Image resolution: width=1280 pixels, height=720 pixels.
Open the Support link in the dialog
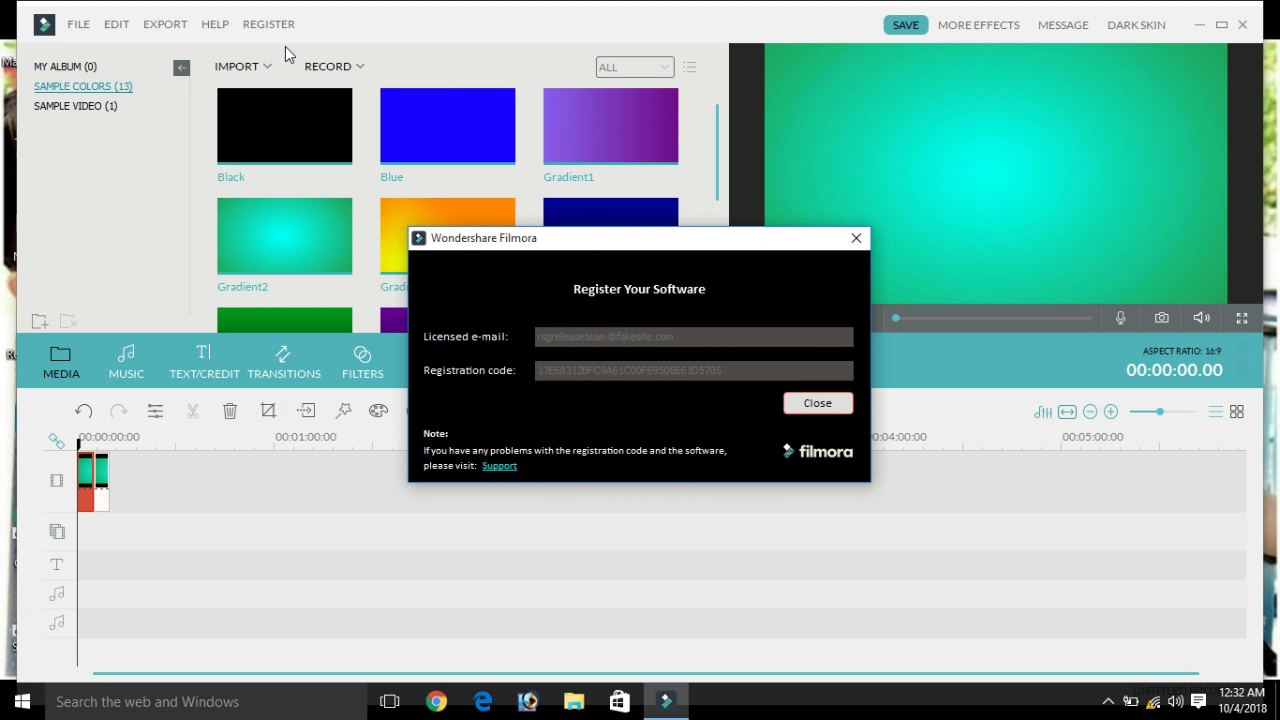tap(499, 466)
